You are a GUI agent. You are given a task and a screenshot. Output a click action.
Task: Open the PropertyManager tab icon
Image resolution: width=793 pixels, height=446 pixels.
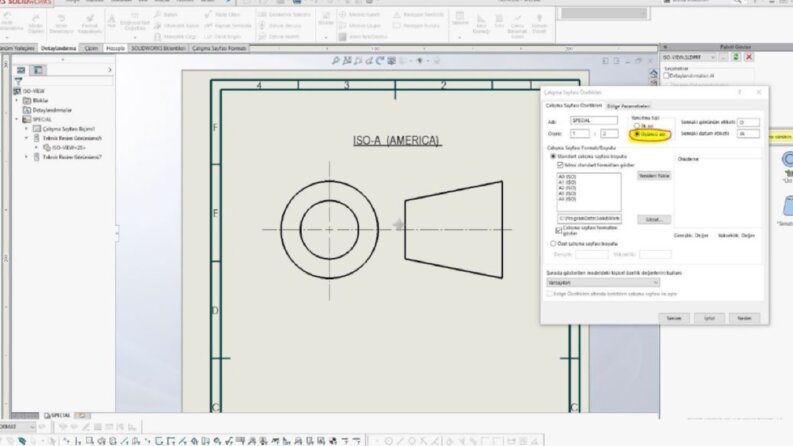tap(38, 70)
